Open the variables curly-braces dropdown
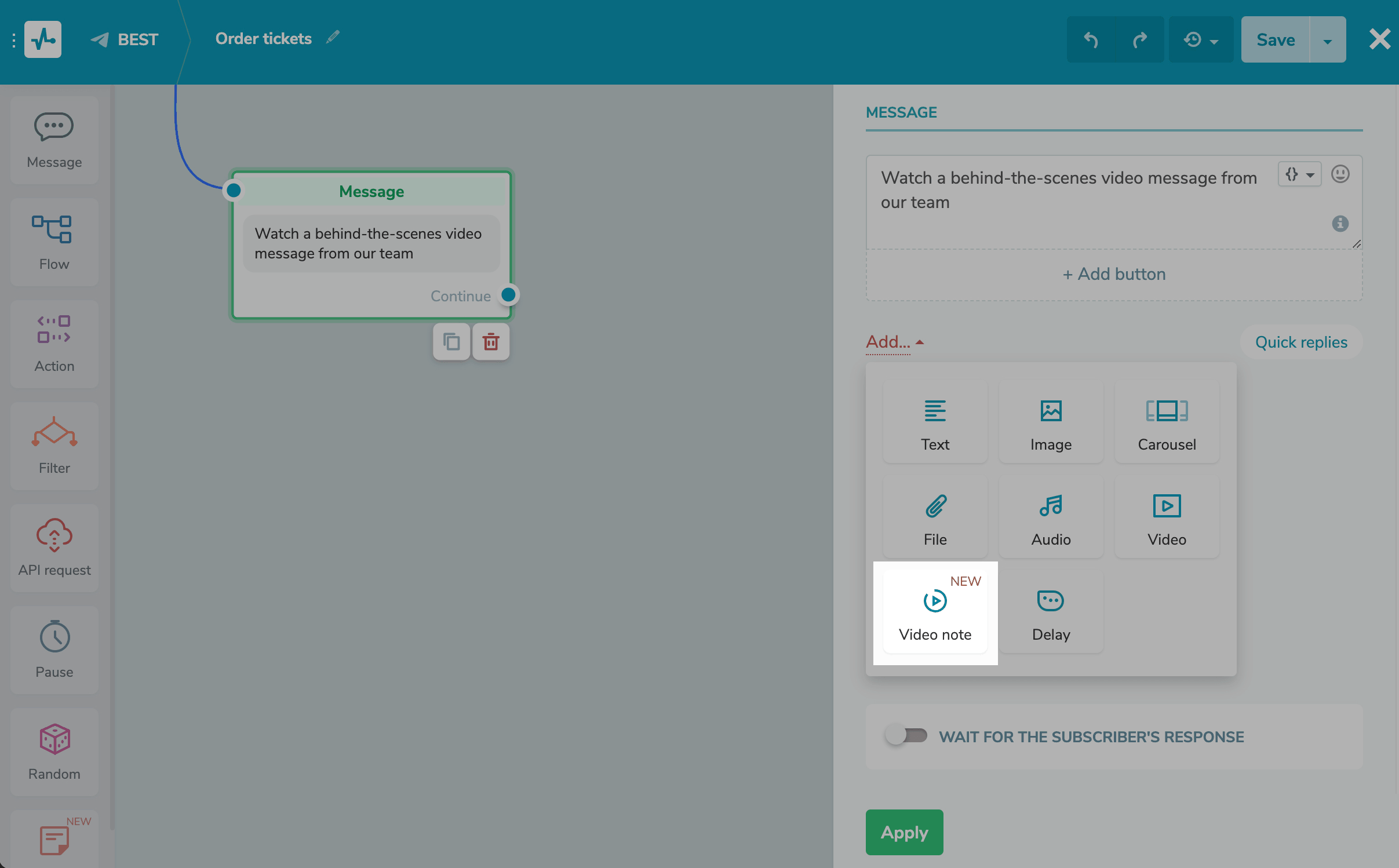 click(1299, 174)
